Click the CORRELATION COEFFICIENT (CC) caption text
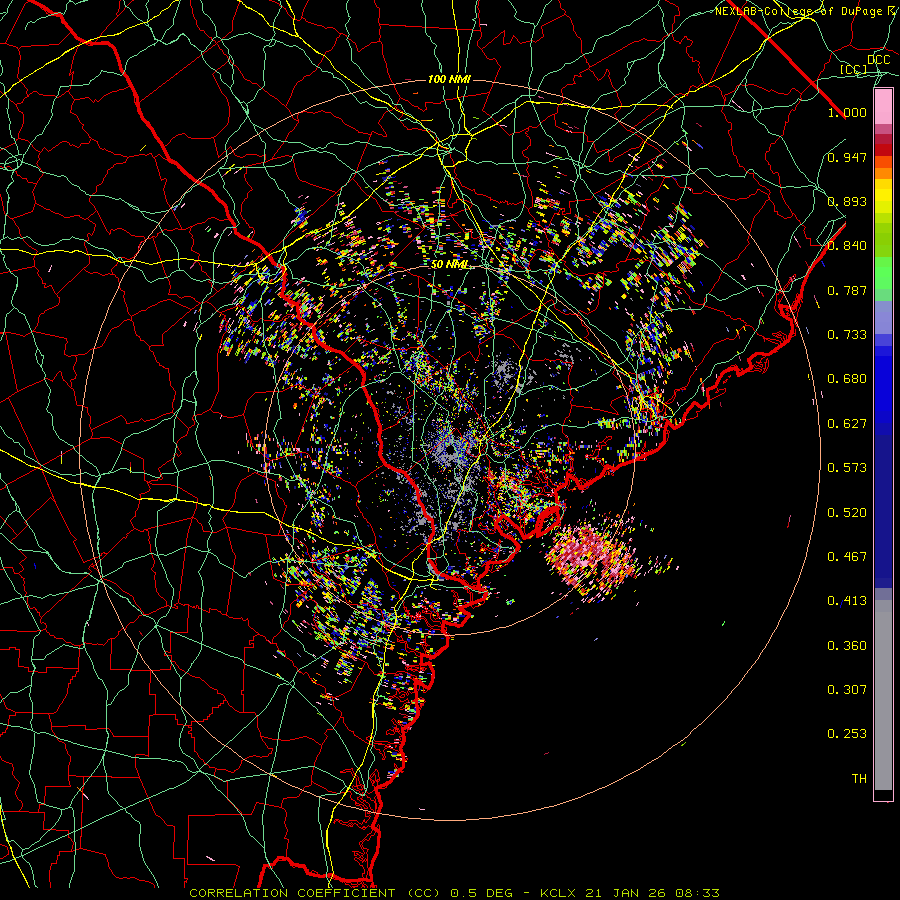 pyautogui.click(x=315, y=893)
